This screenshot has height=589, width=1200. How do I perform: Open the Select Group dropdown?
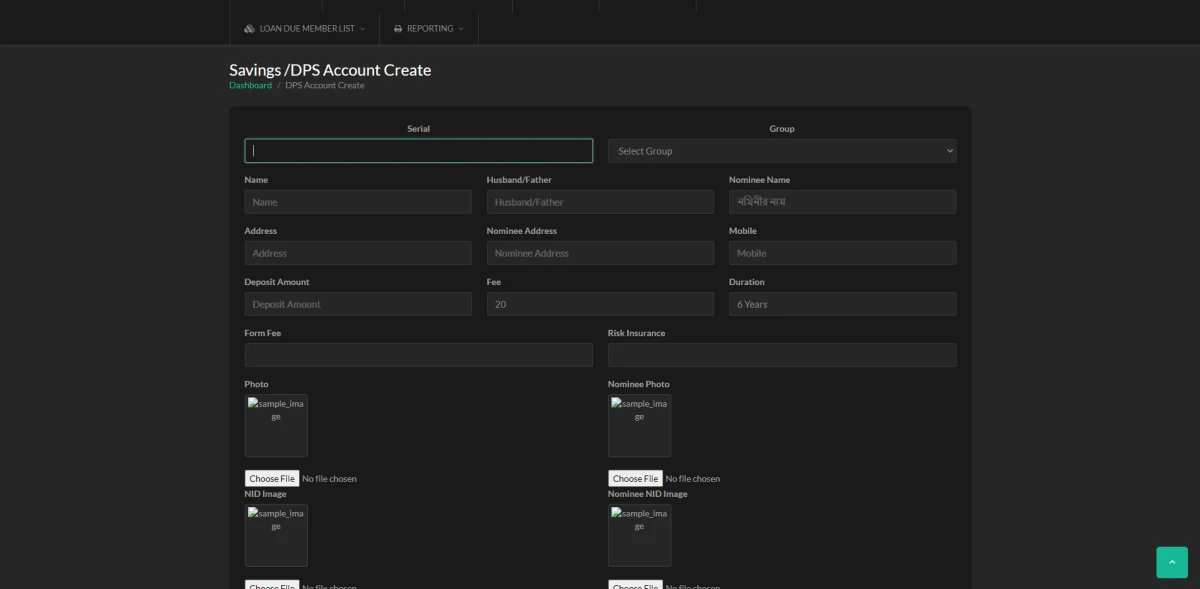tap(781, 151)
